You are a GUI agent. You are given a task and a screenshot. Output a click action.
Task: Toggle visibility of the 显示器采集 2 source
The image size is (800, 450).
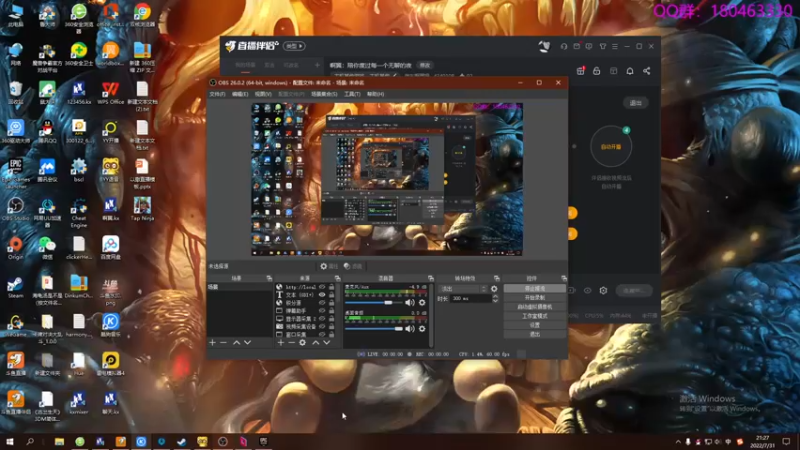(322, 318)
